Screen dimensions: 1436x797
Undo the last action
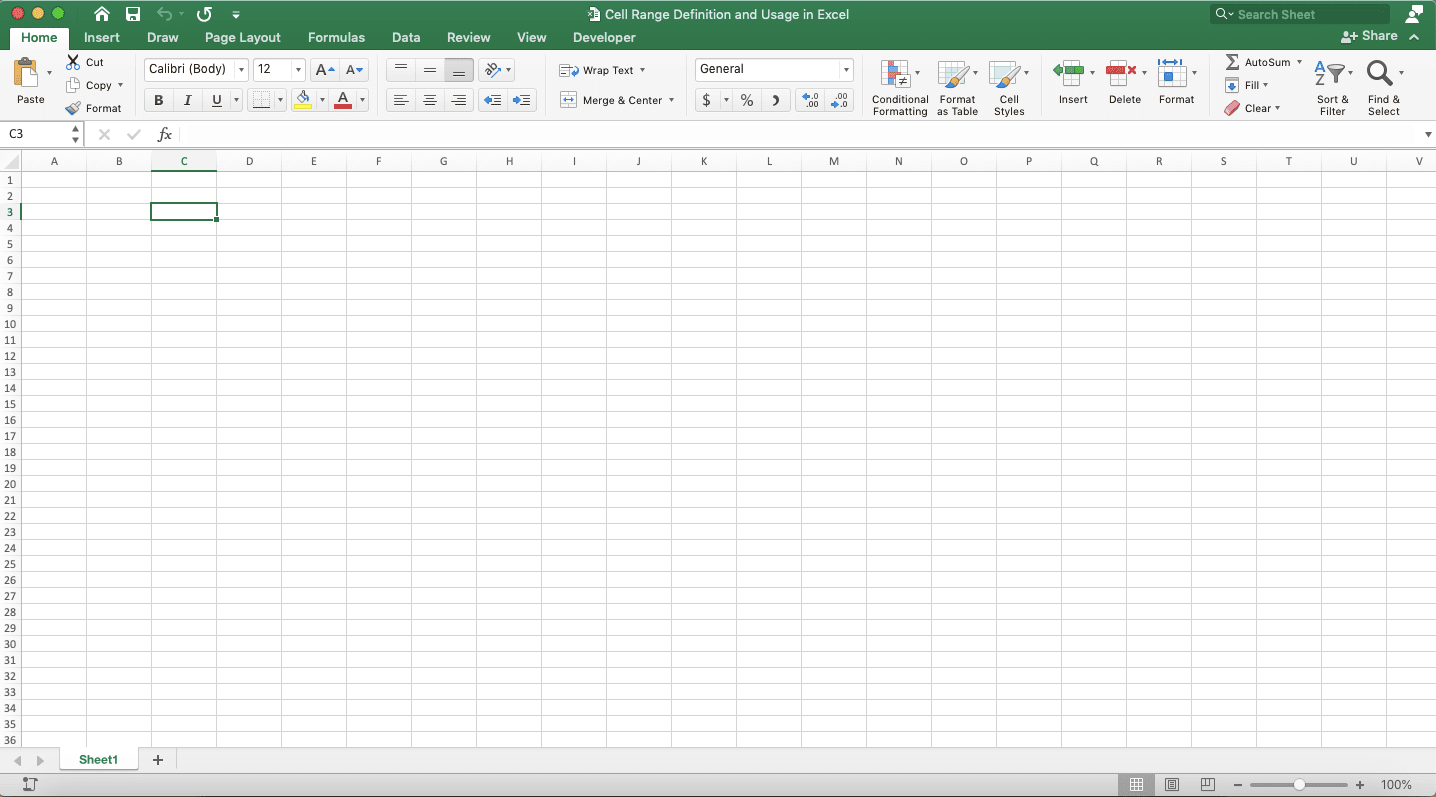point(165,14)
